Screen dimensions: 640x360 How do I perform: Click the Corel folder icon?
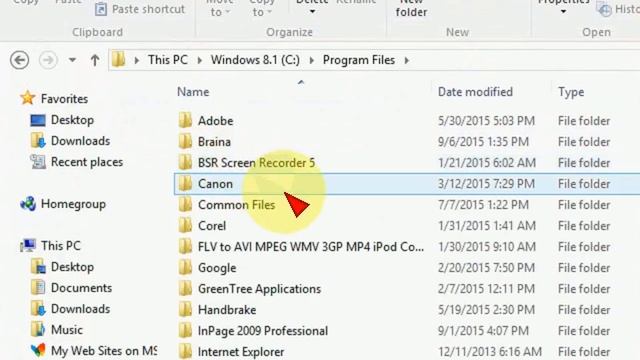(x=185, y=225)
